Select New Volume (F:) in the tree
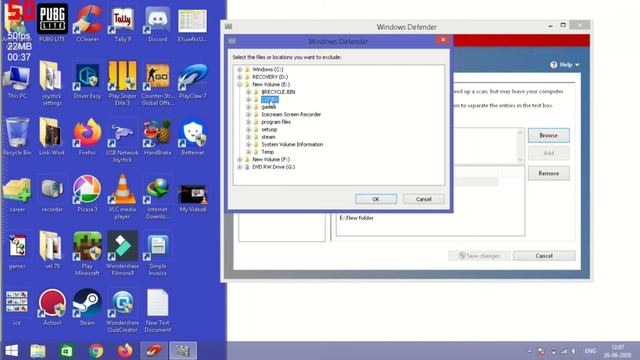The width and height of the screenshot is (640, 360). (271, 159)
